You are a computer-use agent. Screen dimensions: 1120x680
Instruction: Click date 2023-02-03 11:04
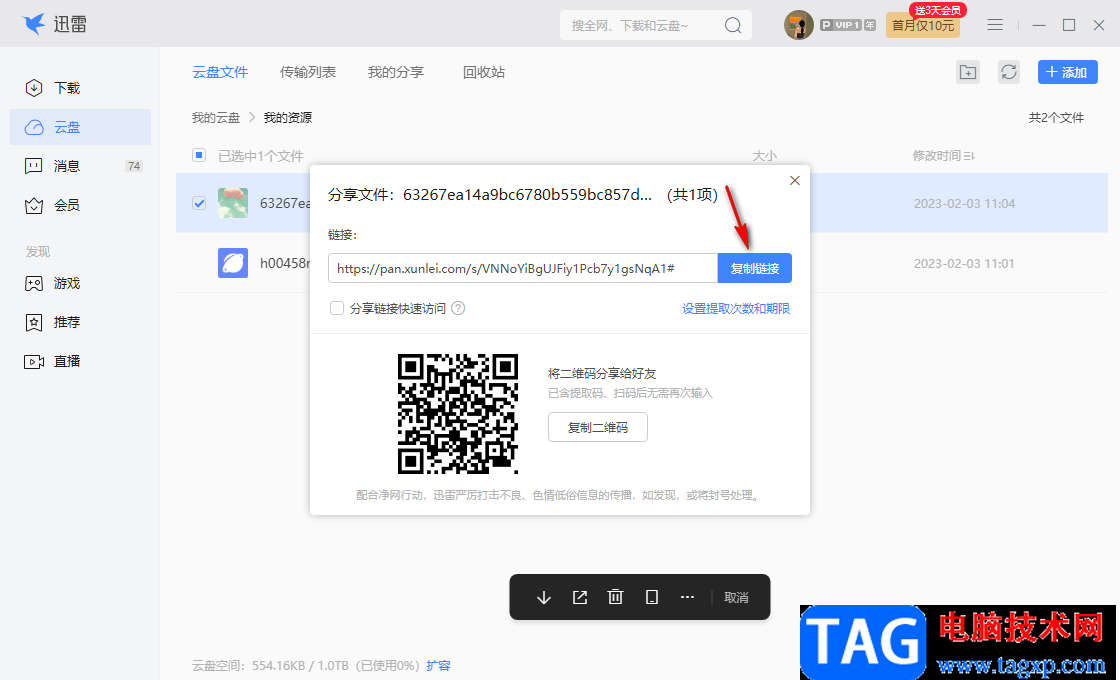coord(964,204)
